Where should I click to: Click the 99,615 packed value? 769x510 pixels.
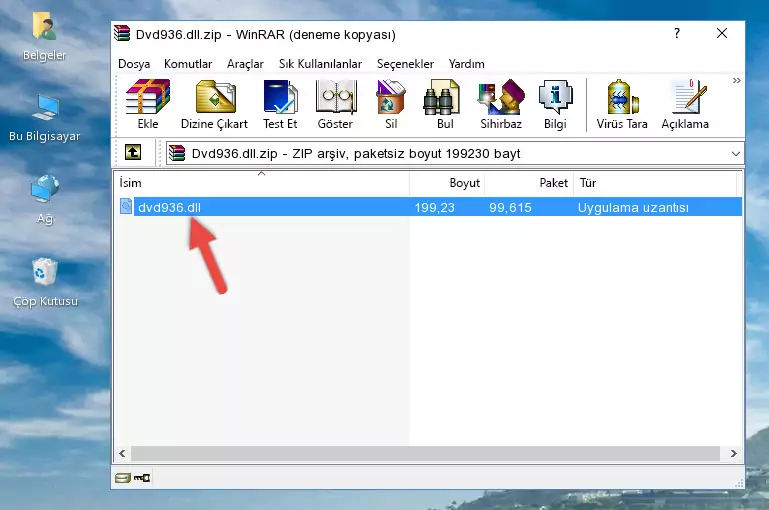(510, 207)
